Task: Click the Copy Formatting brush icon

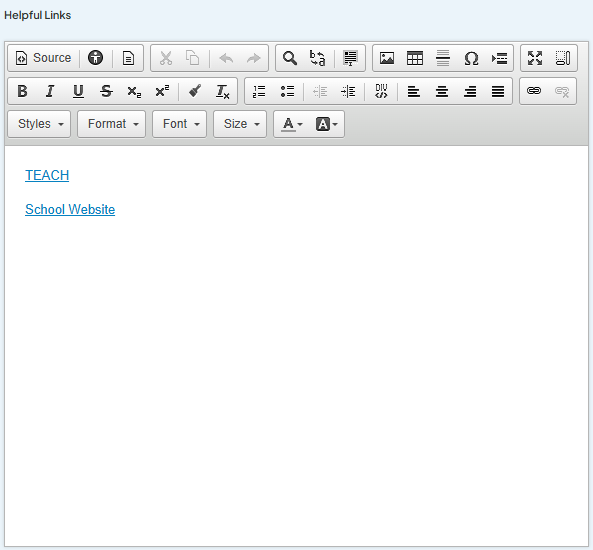Action: pos(195,91)
